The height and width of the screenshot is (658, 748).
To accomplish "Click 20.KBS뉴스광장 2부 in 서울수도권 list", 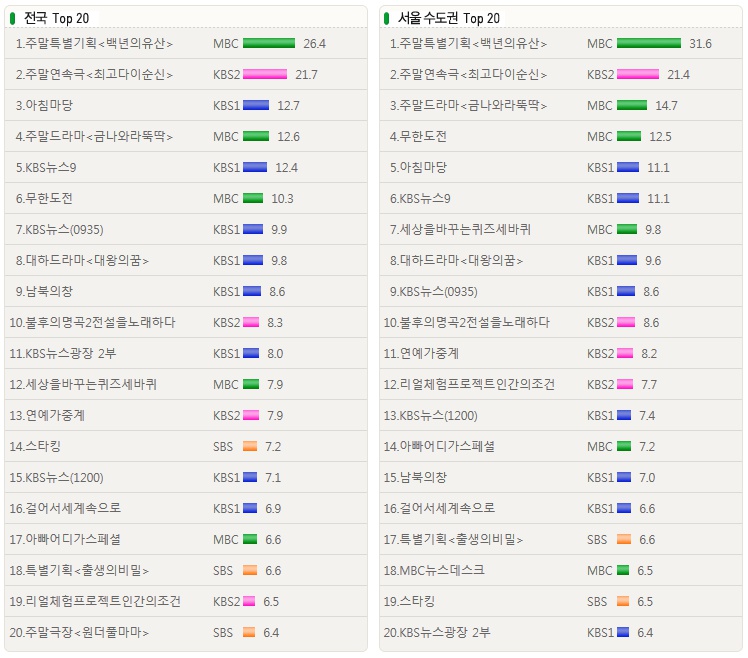I will (436, 633).
